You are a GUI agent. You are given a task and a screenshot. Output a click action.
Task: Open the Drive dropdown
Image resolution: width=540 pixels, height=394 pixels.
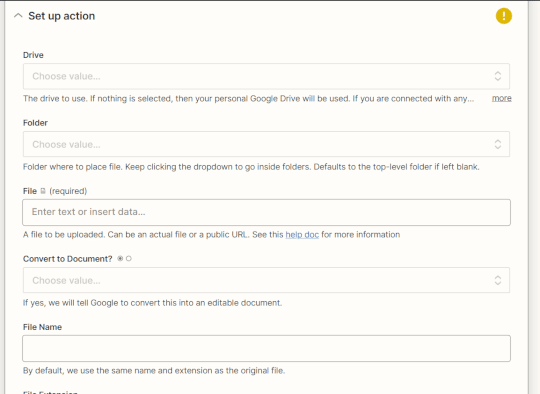266,76
